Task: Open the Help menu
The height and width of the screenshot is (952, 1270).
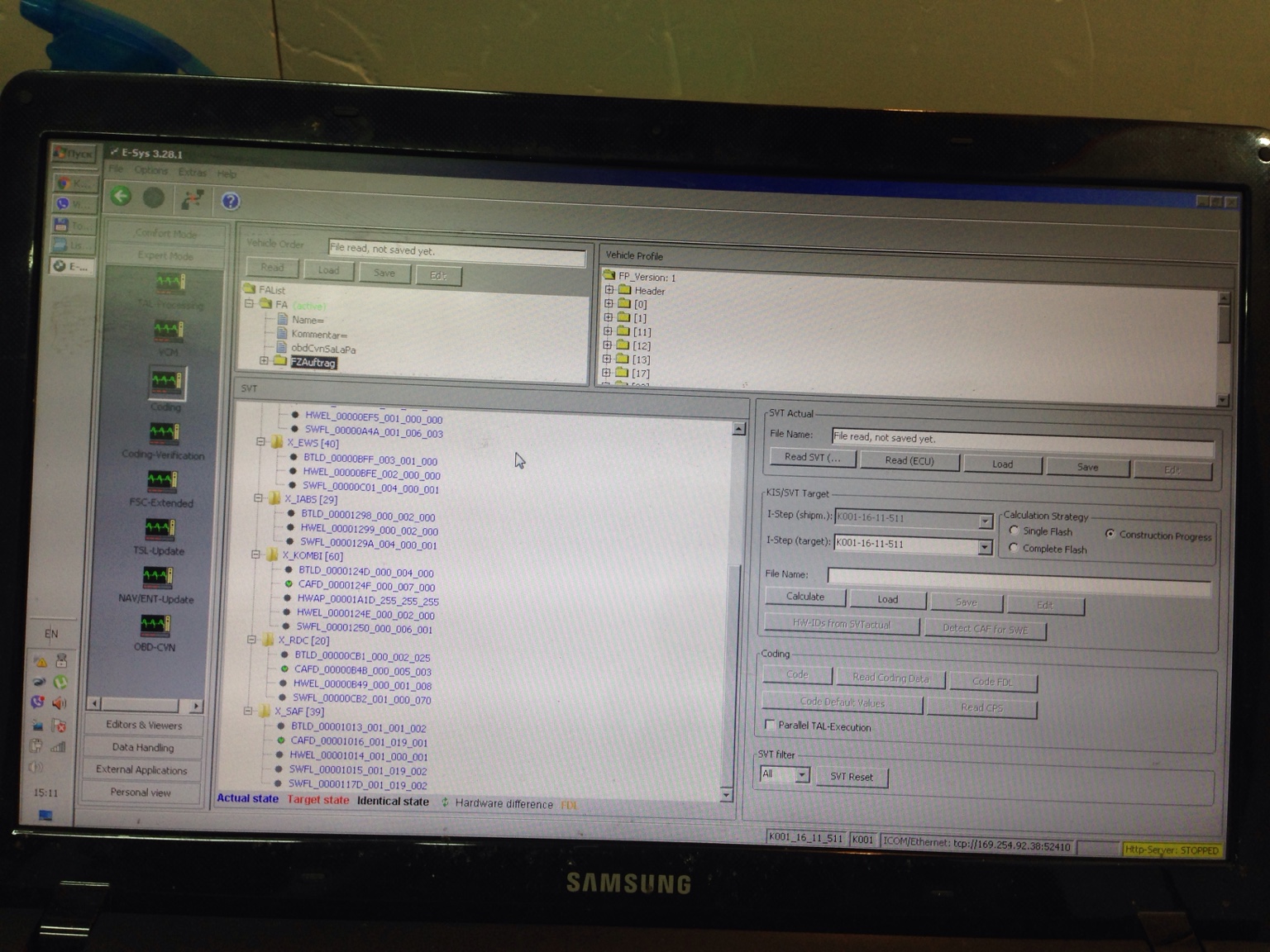Action: (227, 174)
